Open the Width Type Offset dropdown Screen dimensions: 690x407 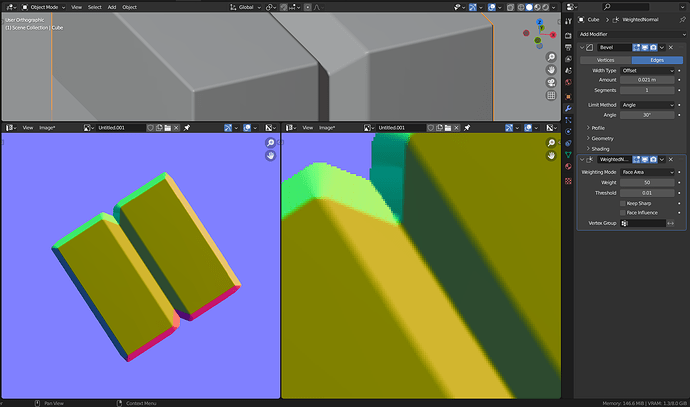click(647, 70)
